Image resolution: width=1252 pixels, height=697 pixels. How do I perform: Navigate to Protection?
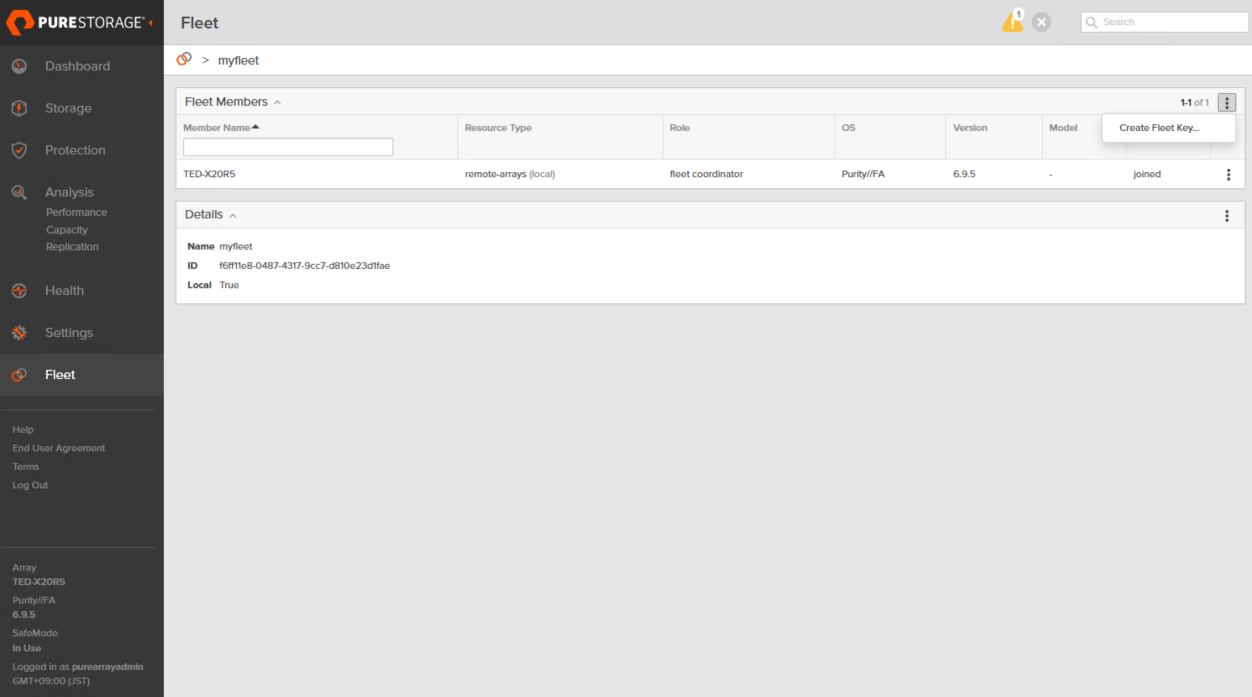(x=75, y=150)
